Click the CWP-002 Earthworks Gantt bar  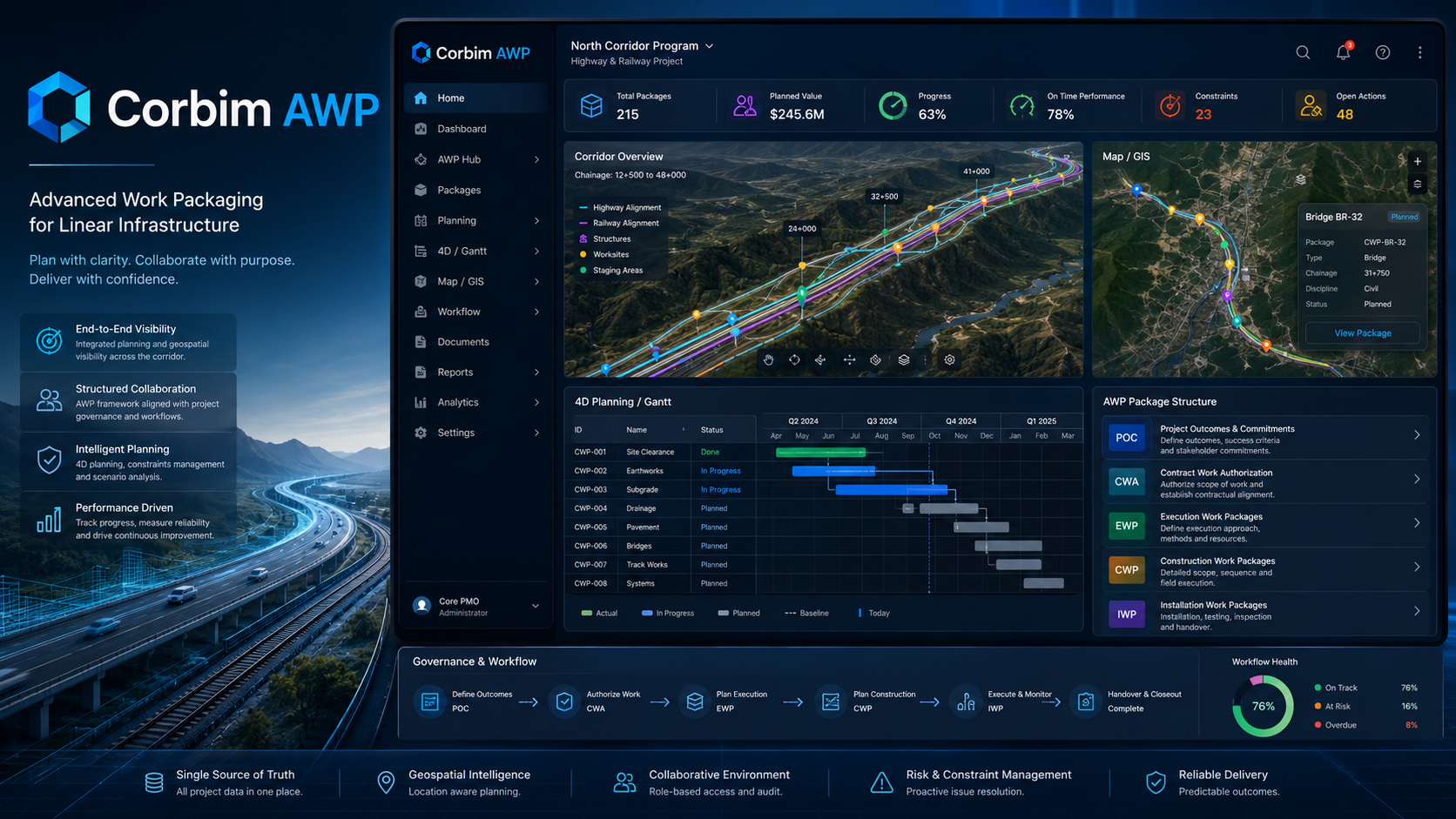833,471
